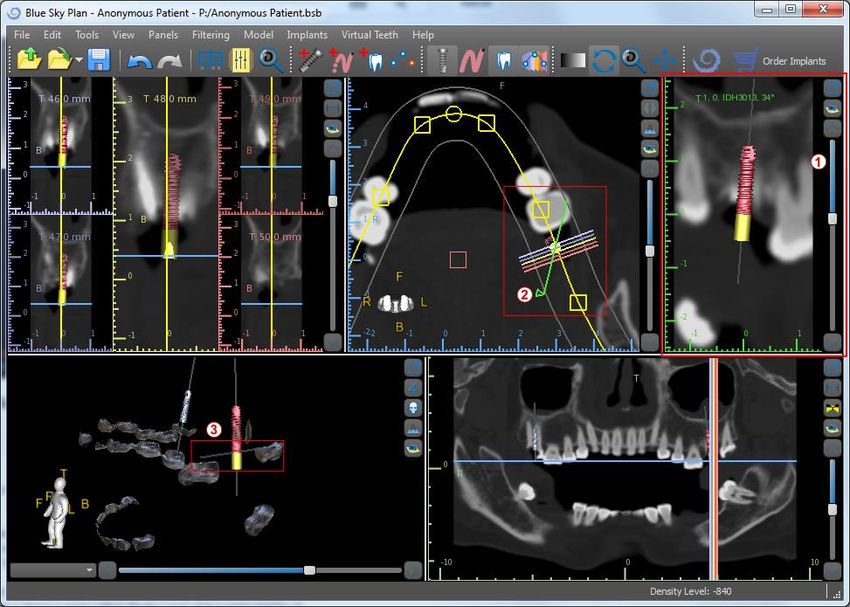
Task: Select the add nerve tool
Action: click(x=342, y=60)
